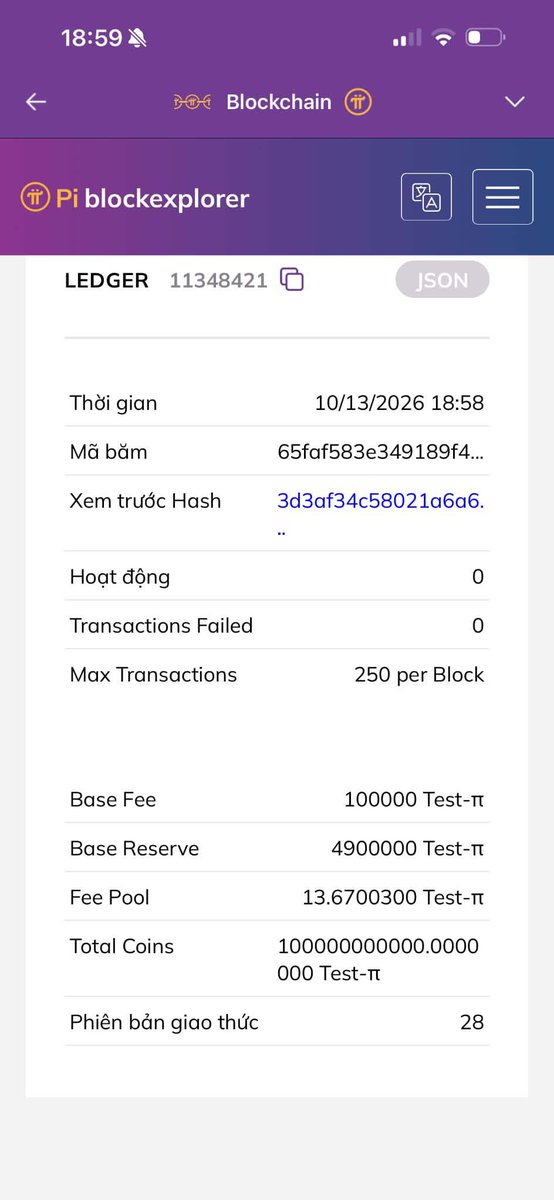
Task: Tap the Blockchain chain icon in header
Action: 193,102
